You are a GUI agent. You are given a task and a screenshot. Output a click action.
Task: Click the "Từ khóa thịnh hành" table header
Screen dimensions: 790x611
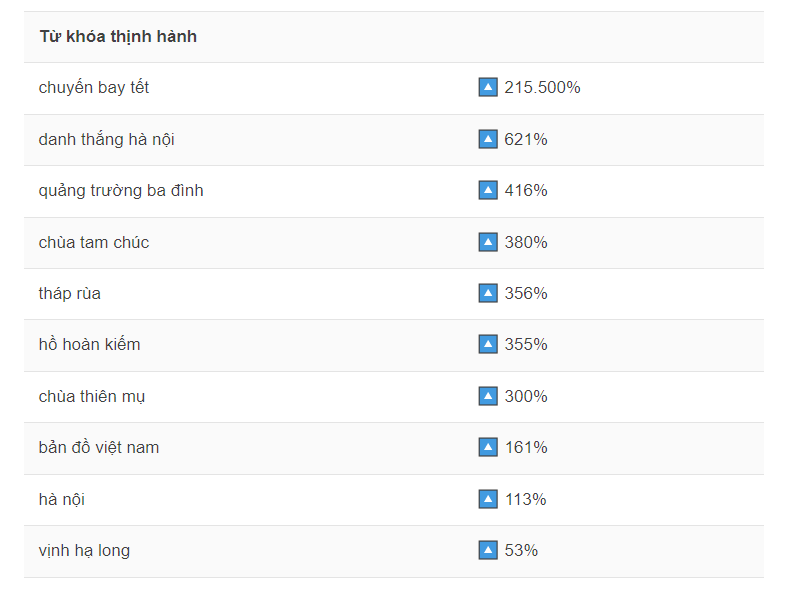[x=118, y=37]
